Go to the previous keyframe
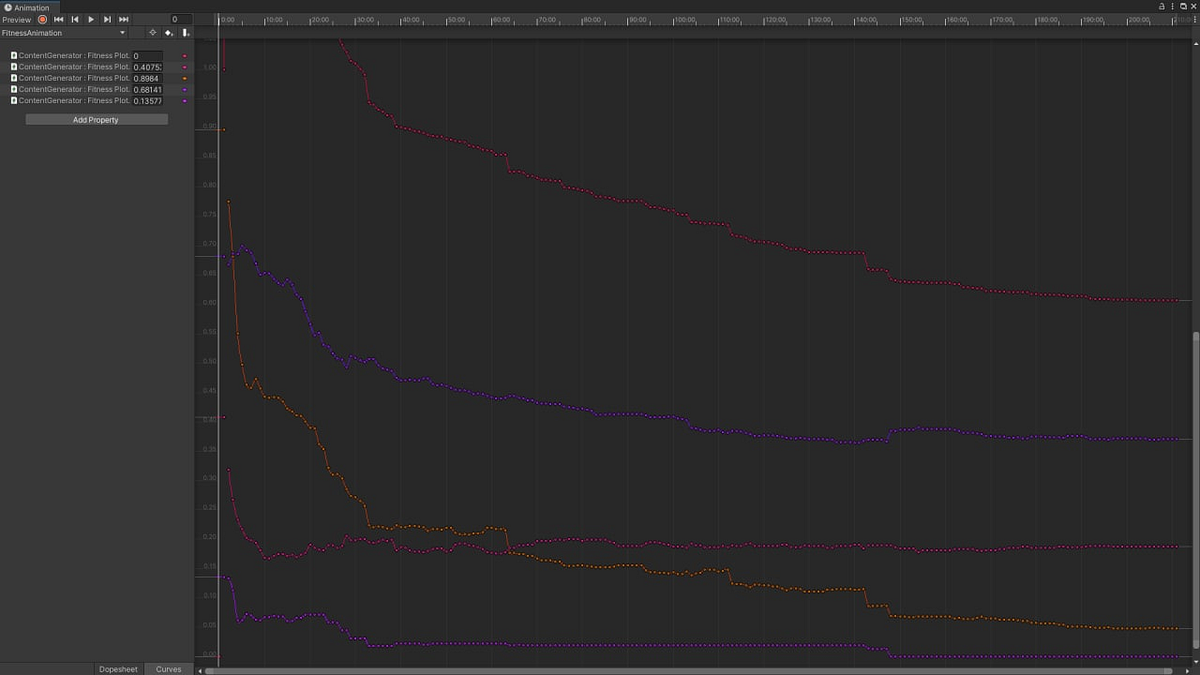 point(74,19)
